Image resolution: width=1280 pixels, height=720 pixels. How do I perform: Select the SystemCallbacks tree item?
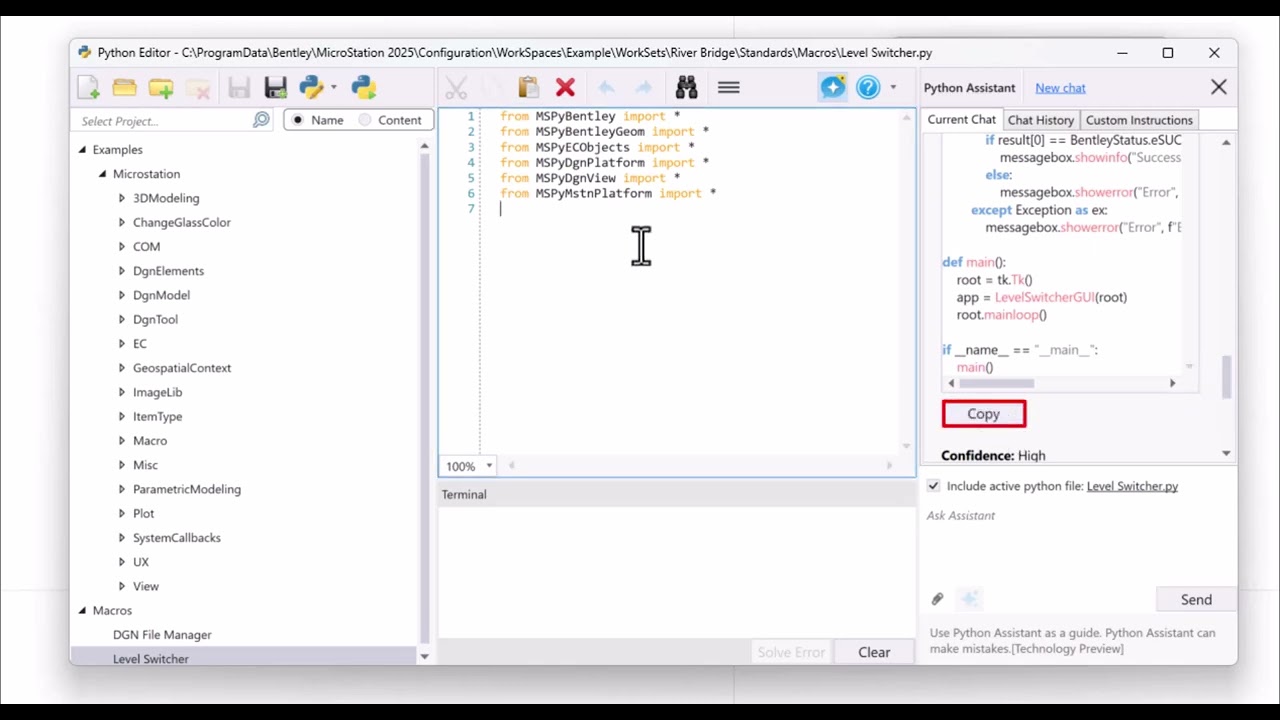(x=177, y=538)
